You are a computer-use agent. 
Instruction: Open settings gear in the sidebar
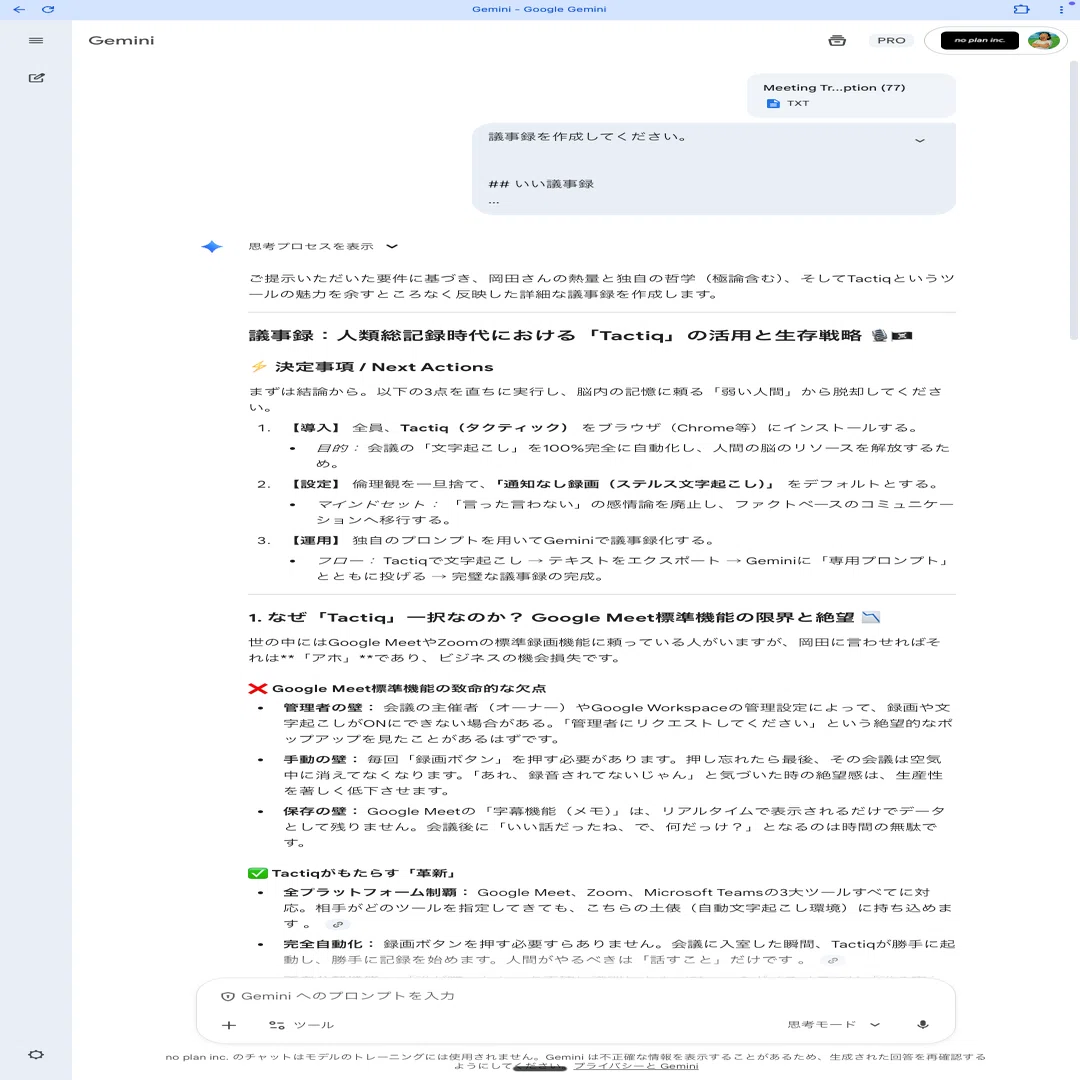(x=36, y=1055)
